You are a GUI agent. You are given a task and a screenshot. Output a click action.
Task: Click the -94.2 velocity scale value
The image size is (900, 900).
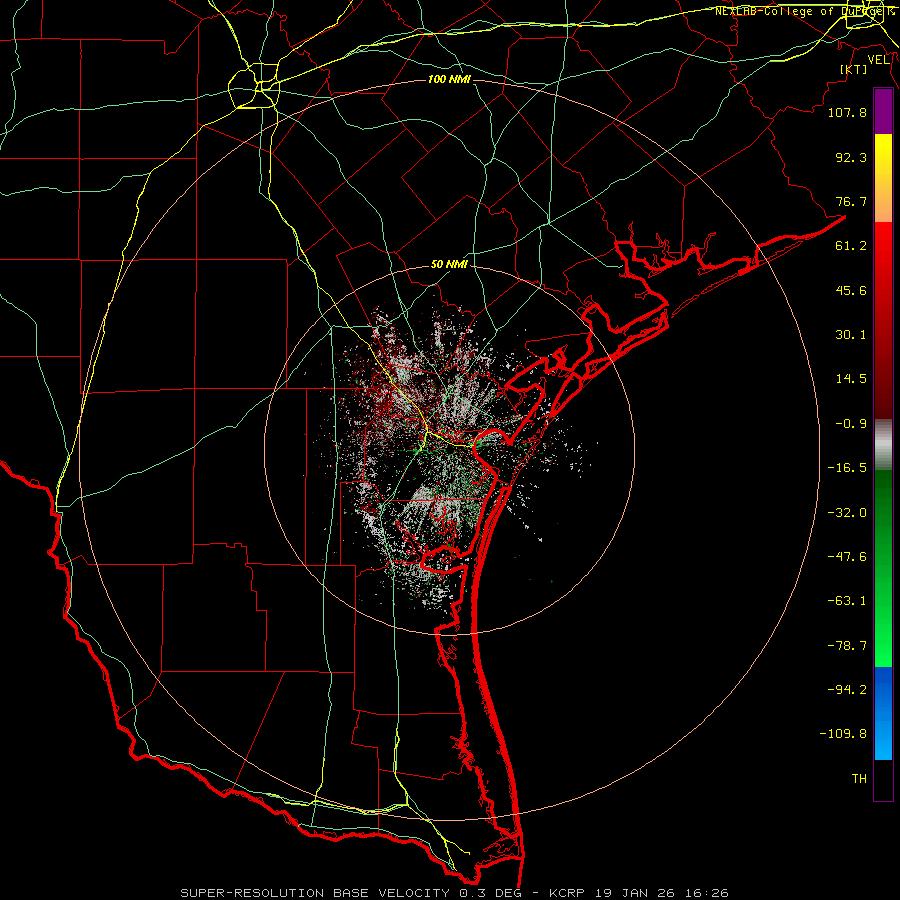point(847,690)
